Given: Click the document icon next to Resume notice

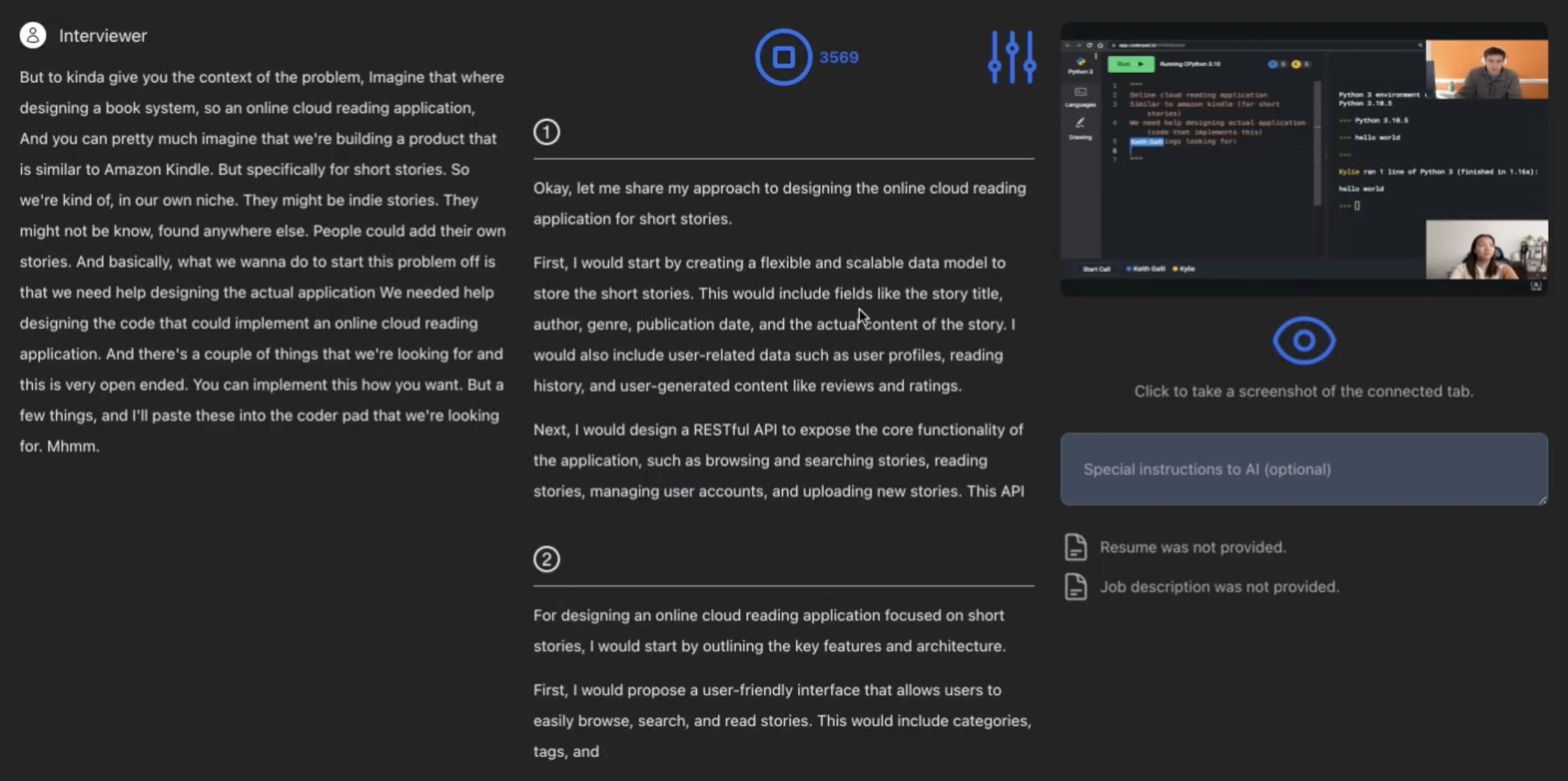Looking at the screenshot, I should (1075, 547).
